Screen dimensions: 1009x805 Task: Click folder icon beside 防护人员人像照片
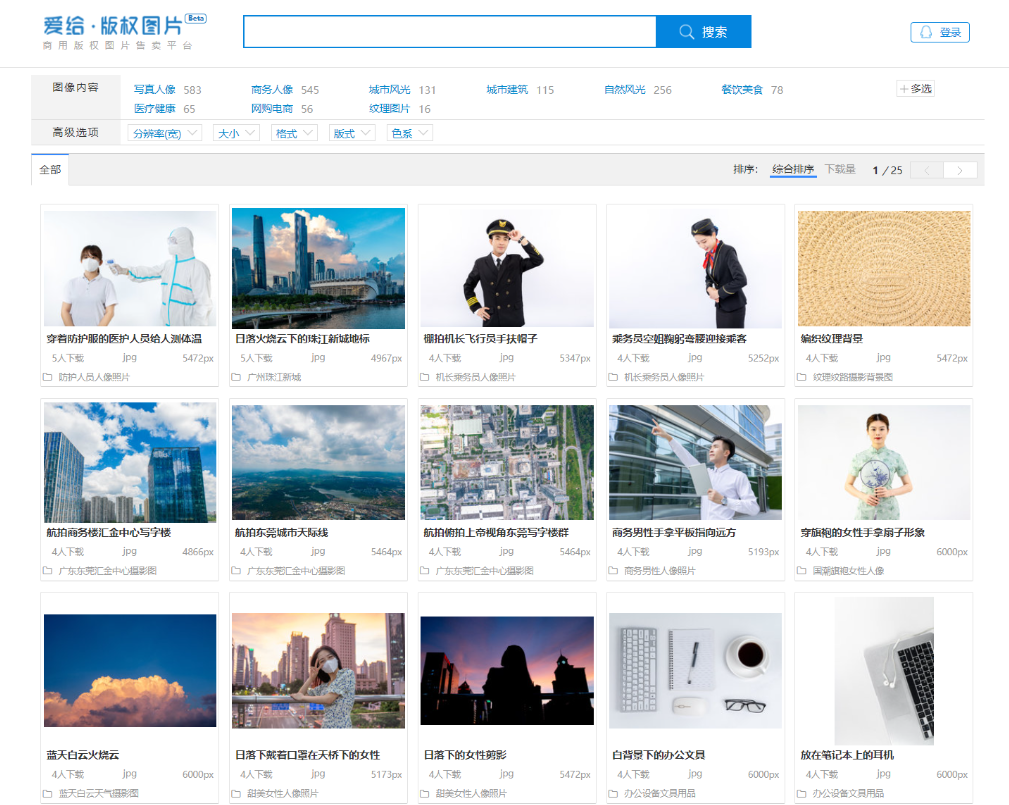48,377
